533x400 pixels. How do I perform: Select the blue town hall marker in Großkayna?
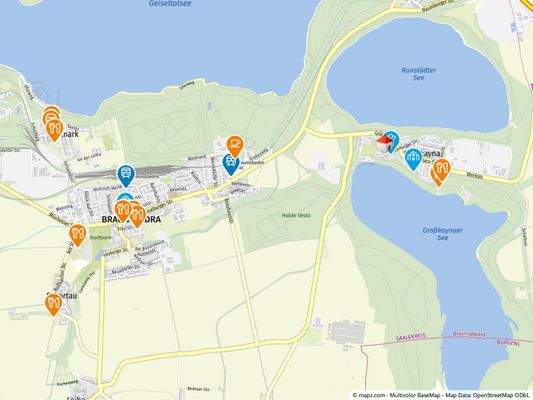(x=413, y=158)
